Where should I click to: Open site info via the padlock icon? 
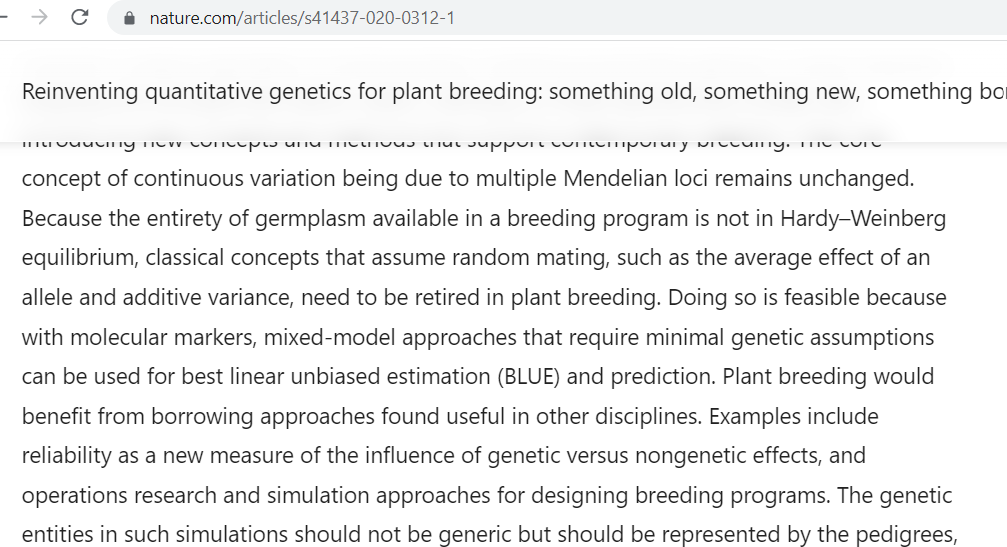tap(129, 18)
